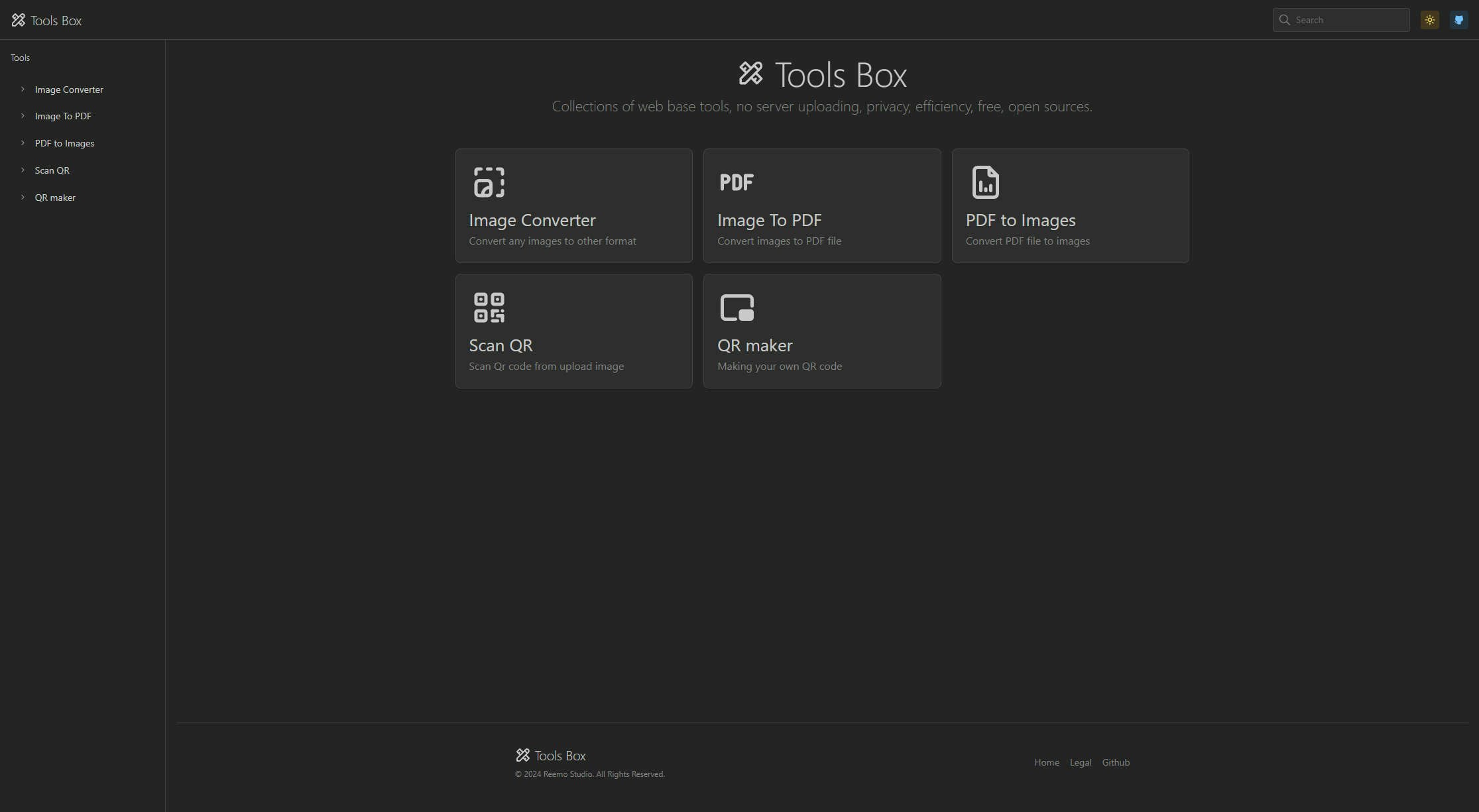
Task: Select PDF to Images in the sidebar
Action: click(x=64, y=143)
